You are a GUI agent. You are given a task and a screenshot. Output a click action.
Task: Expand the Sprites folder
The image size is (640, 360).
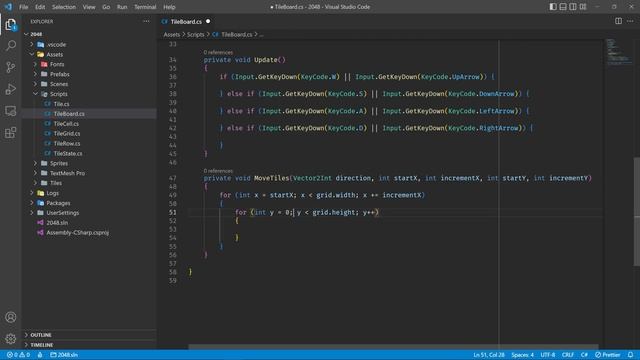pos(89,163)
